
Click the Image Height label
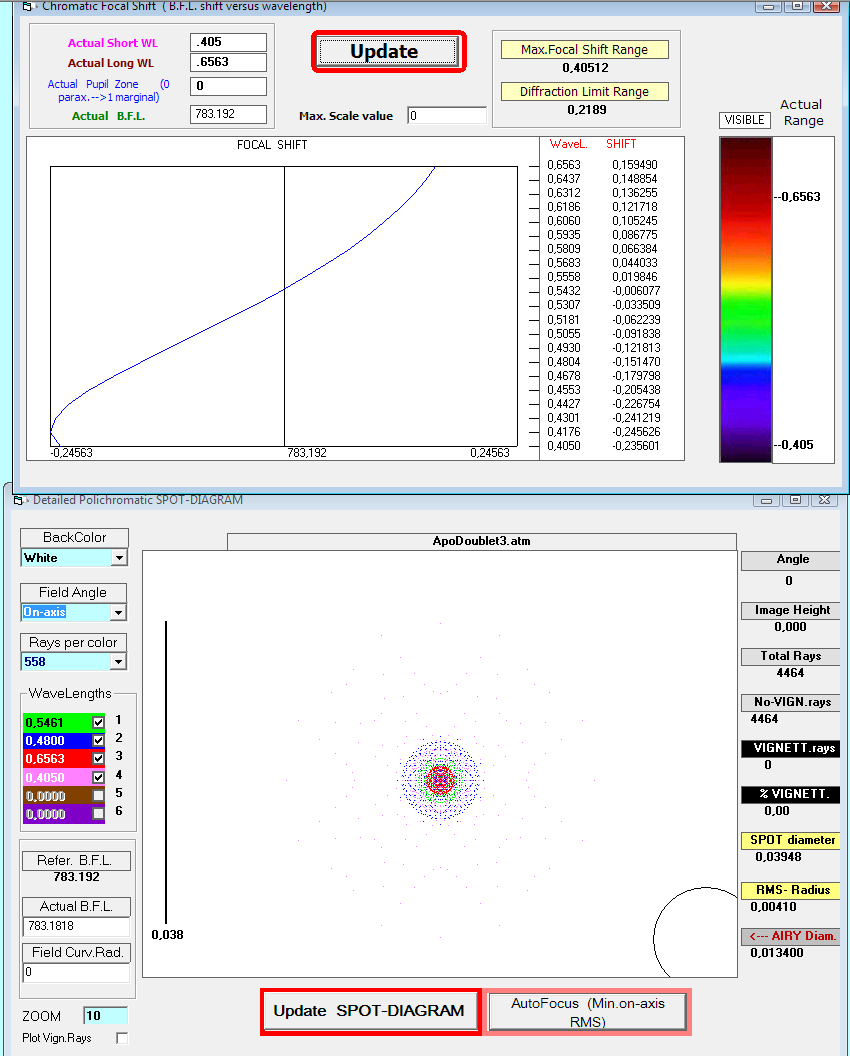[x=791, y=610]
